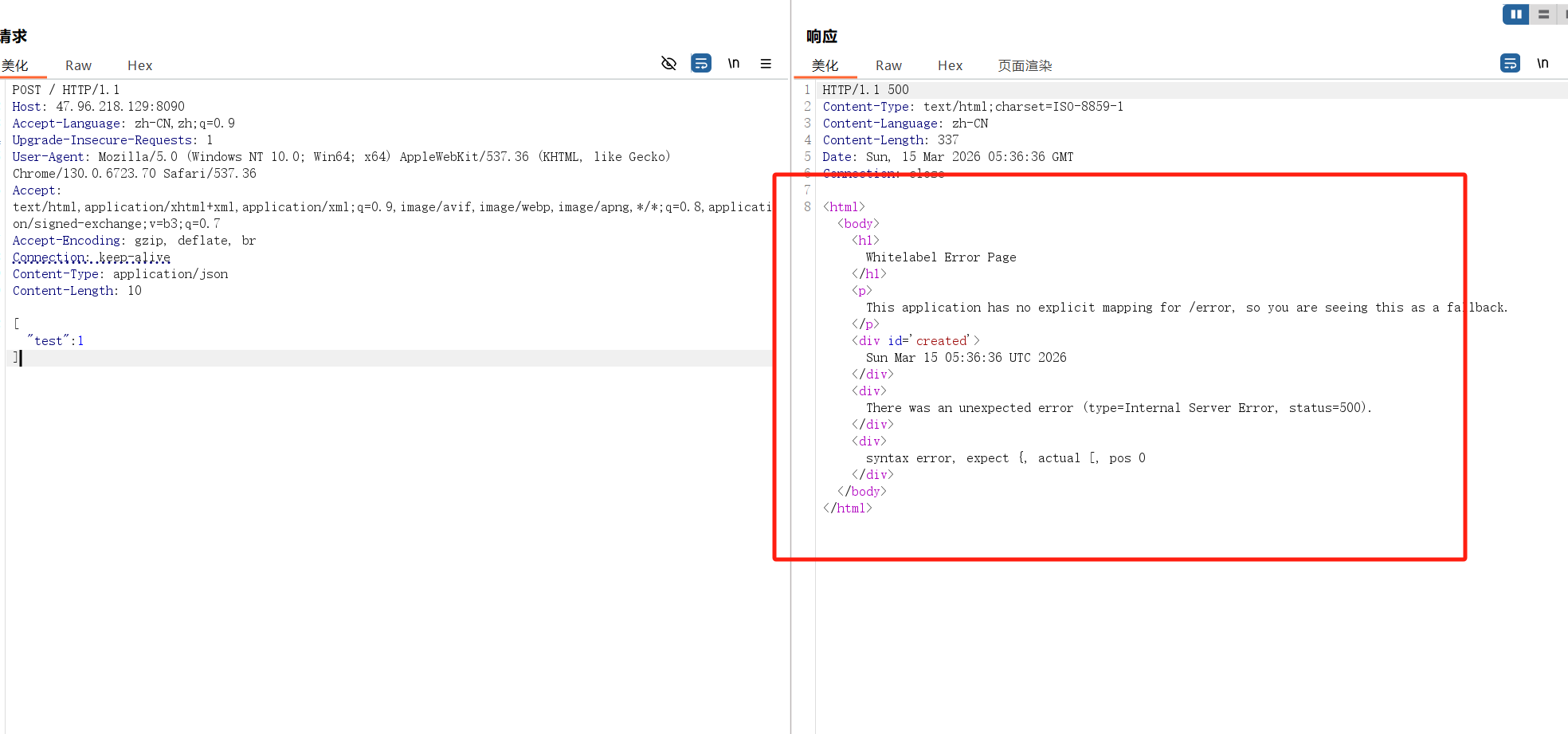Toggle the \n newline display in request panel
This screenshot has width=1568, height=734.
pyautogui.click(x=734, y=64)
